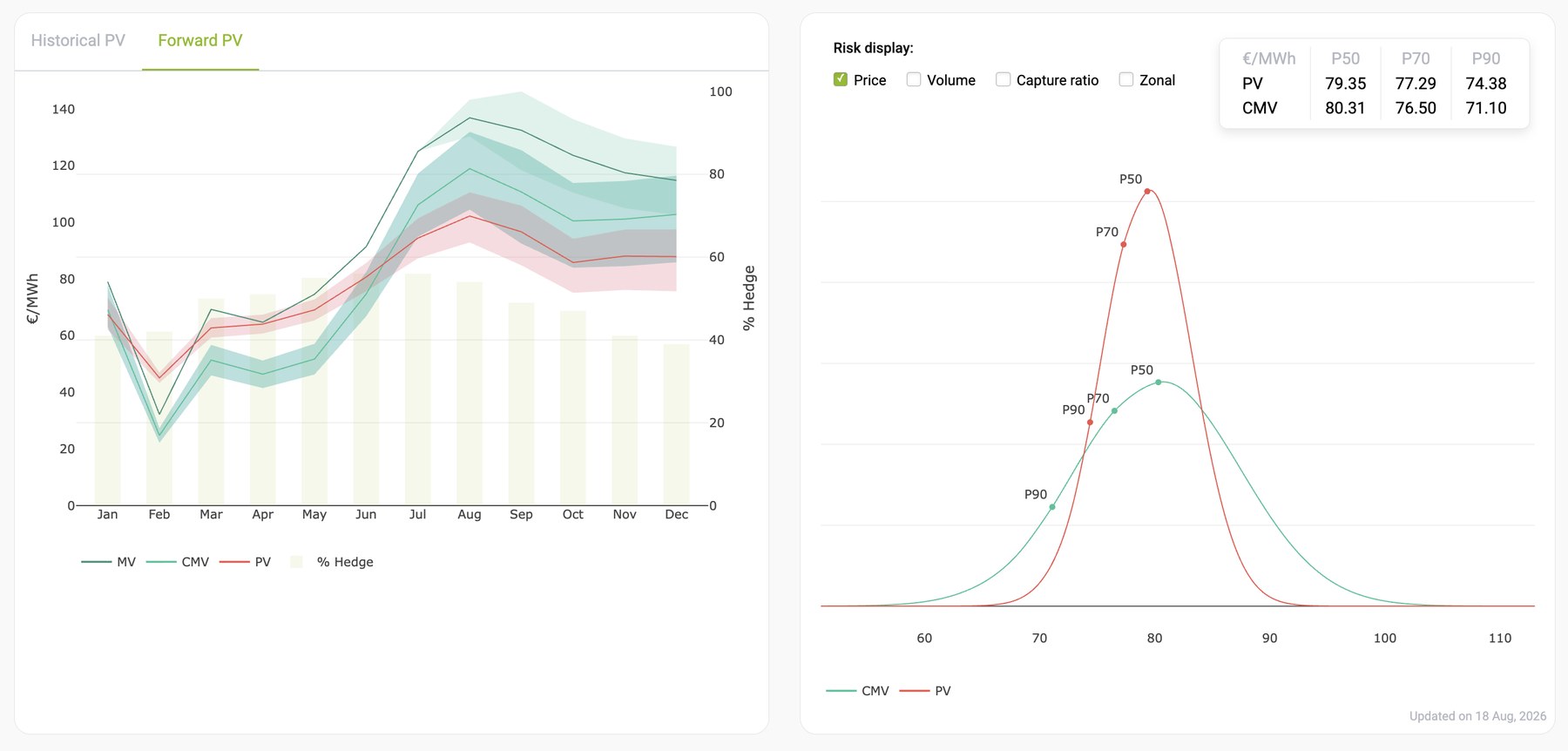Click the CMV P50 value 80.31

[x=1345, y=108]
